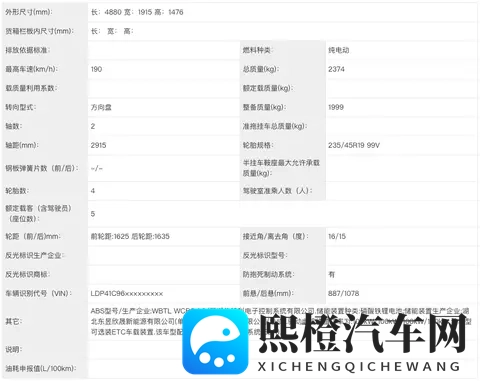This screenshot has width=480, height=381.
Task: Click the 防抱死制动系统 label
Action: (269, 275)
